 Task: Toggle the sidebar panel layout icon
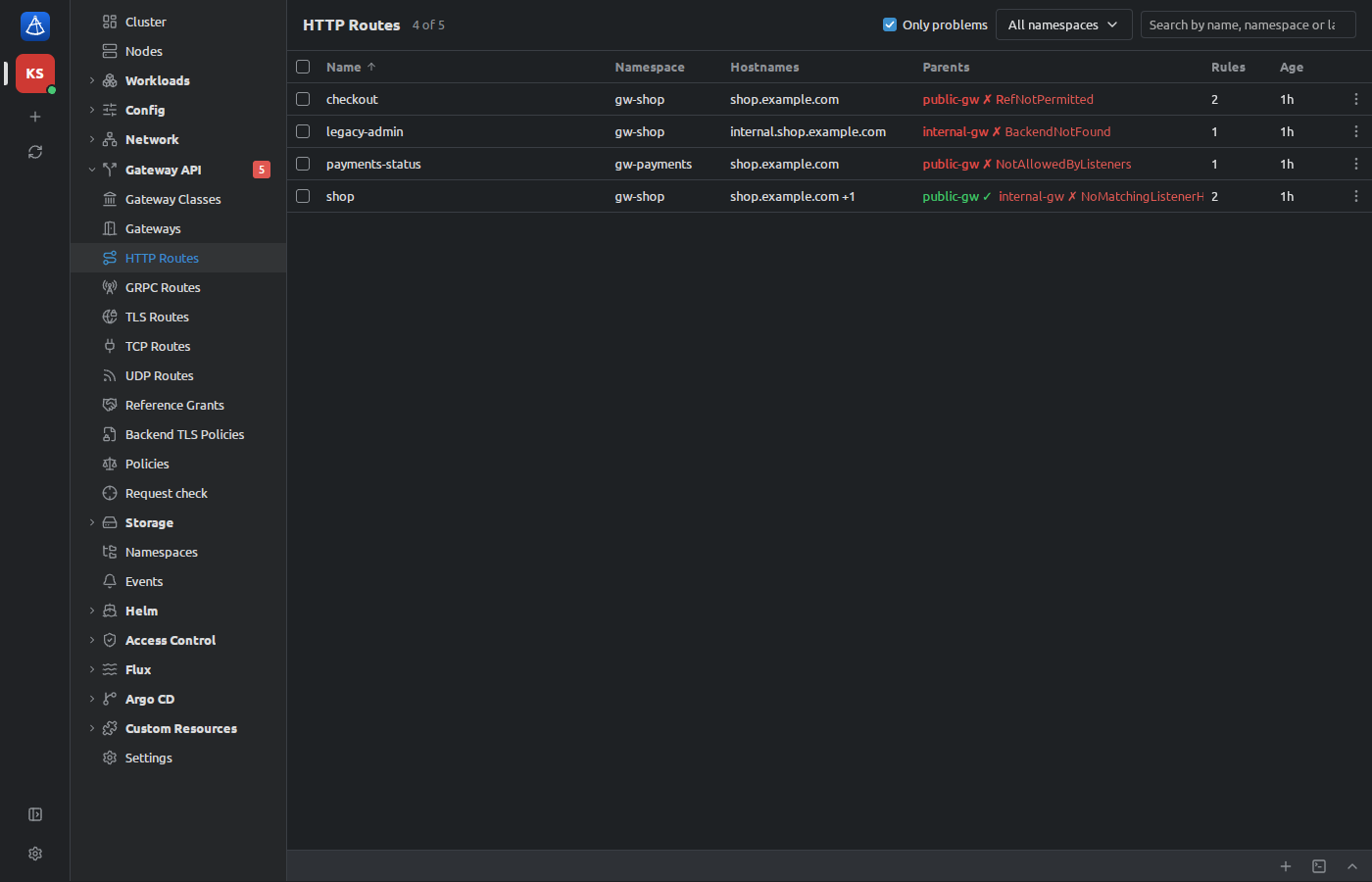click(35, 814)
